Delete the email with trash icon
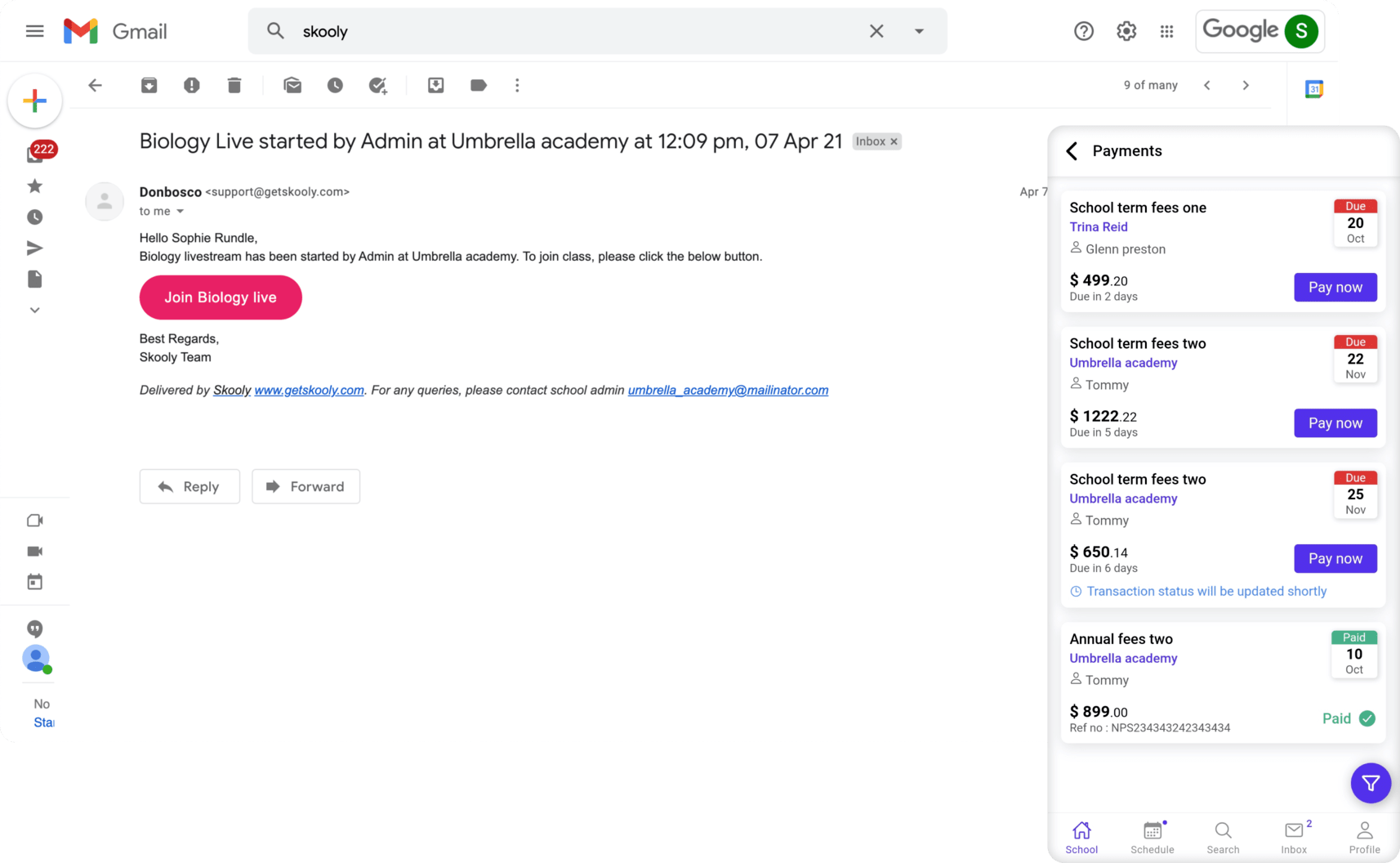Image resolution: width=1400 pixels, height=863 pixels. (234, 85)
